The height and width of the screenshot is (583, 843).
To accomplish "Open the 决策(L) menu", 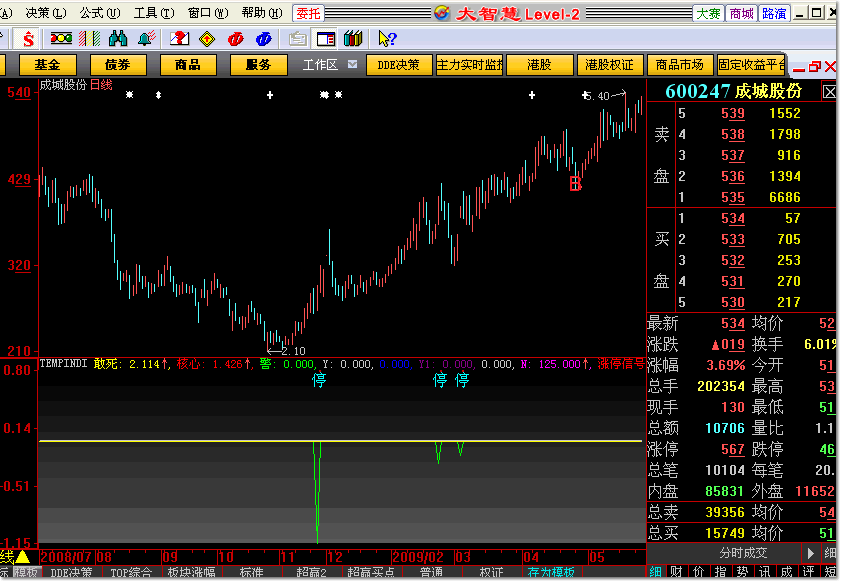I will (46, 13).
